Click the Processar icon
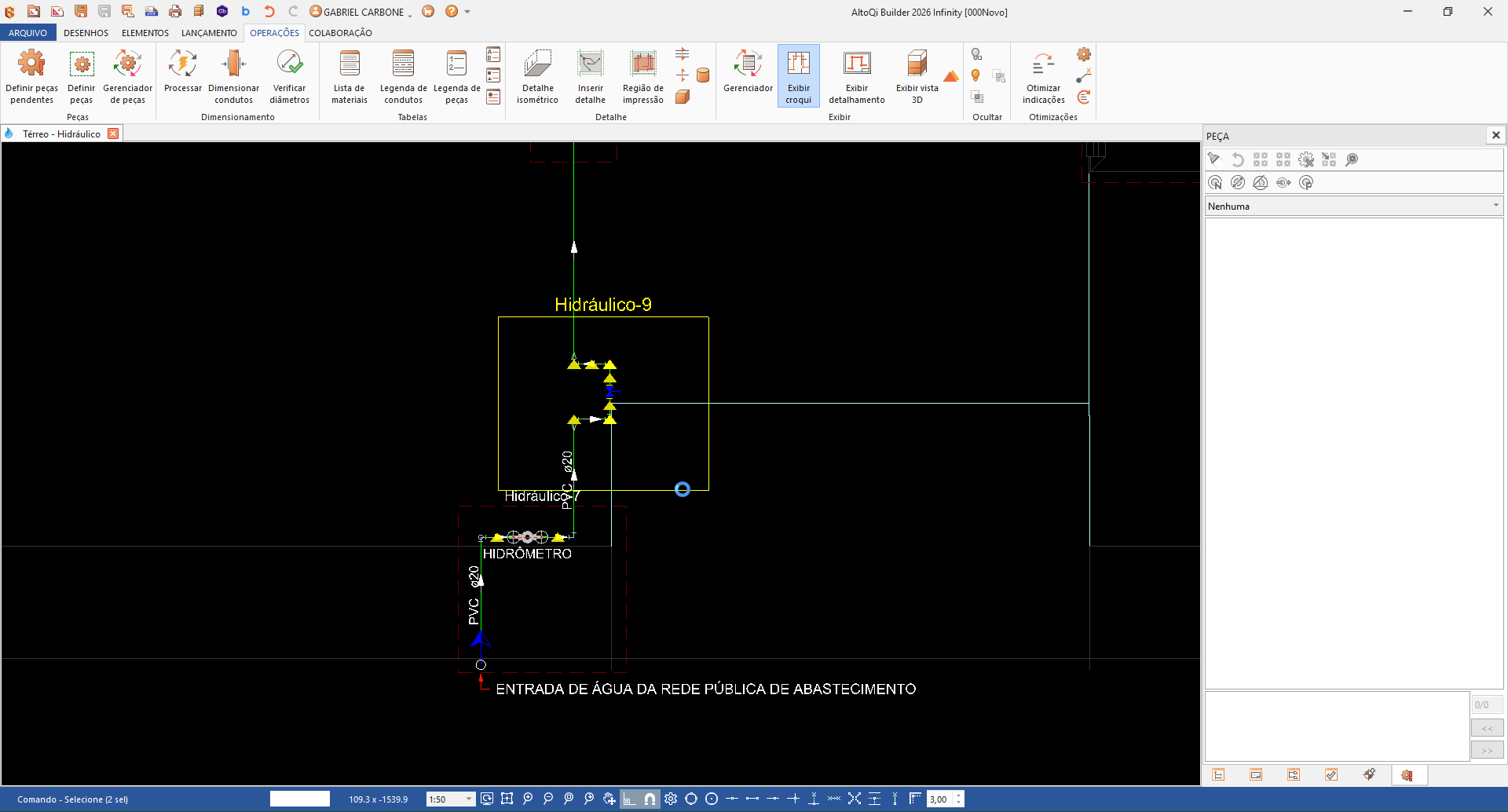Viewport: 1508px width, 812px height. (182, 75)
